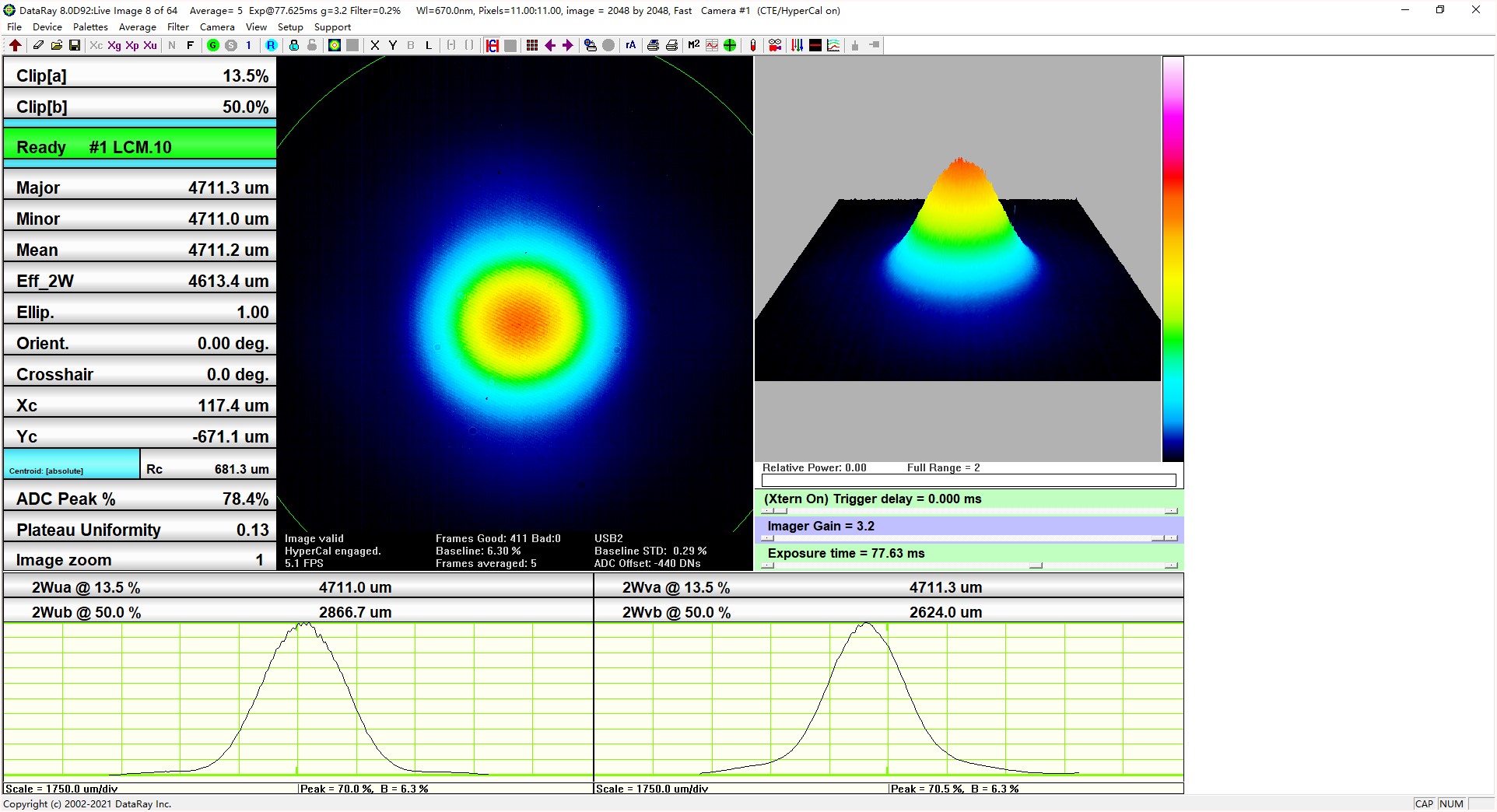The width and height of the screenshot is (1497, 812).
Task: Click the save floppy disk icon
Action: [75, 45]
